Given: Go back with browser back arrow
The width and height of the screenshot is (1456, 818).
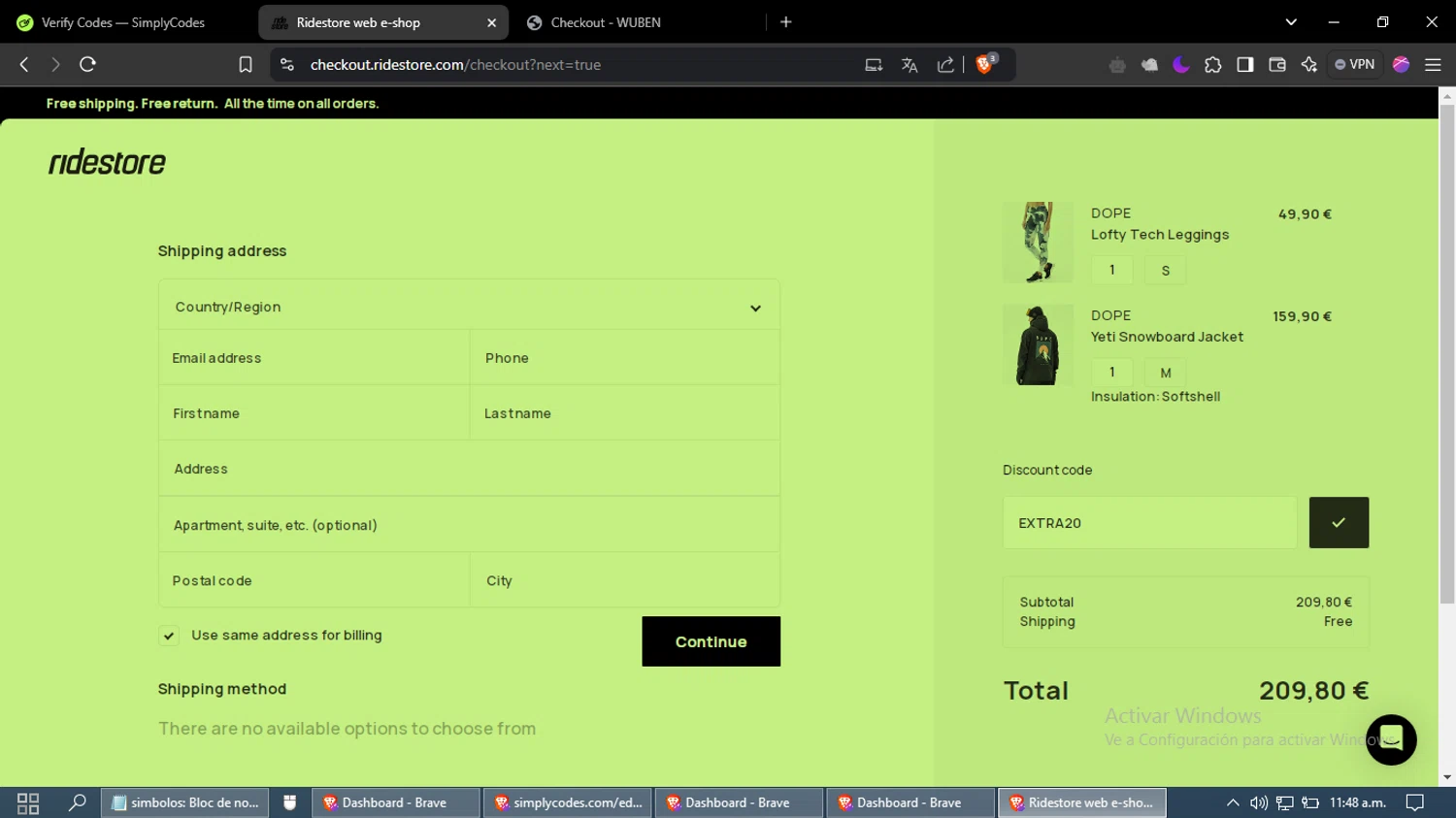Looking at the screenshot, I should pos(24,65).
